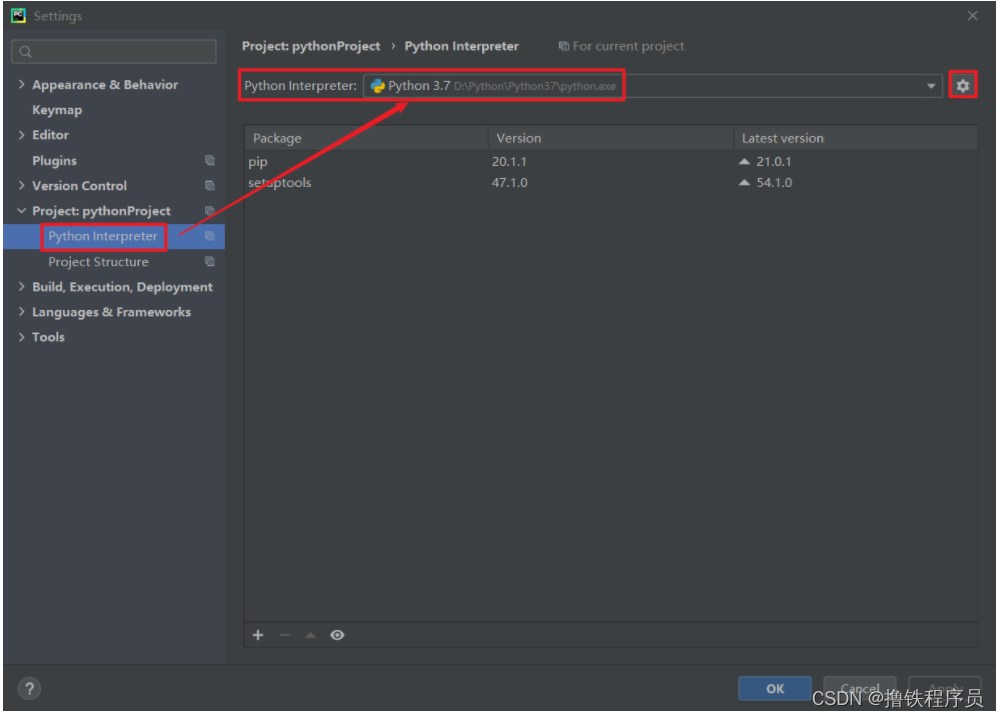Click the project-level icon beside Project: pythonProject
Image resolution: width=1000 pixels, height=718 pixels.
click(210, 210)
